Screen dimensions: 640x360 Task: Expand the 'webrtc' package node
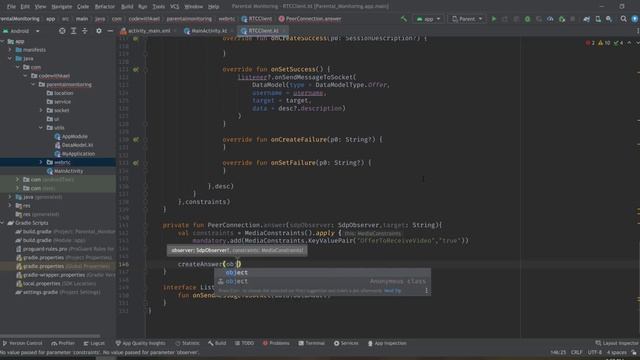[41, 162]
